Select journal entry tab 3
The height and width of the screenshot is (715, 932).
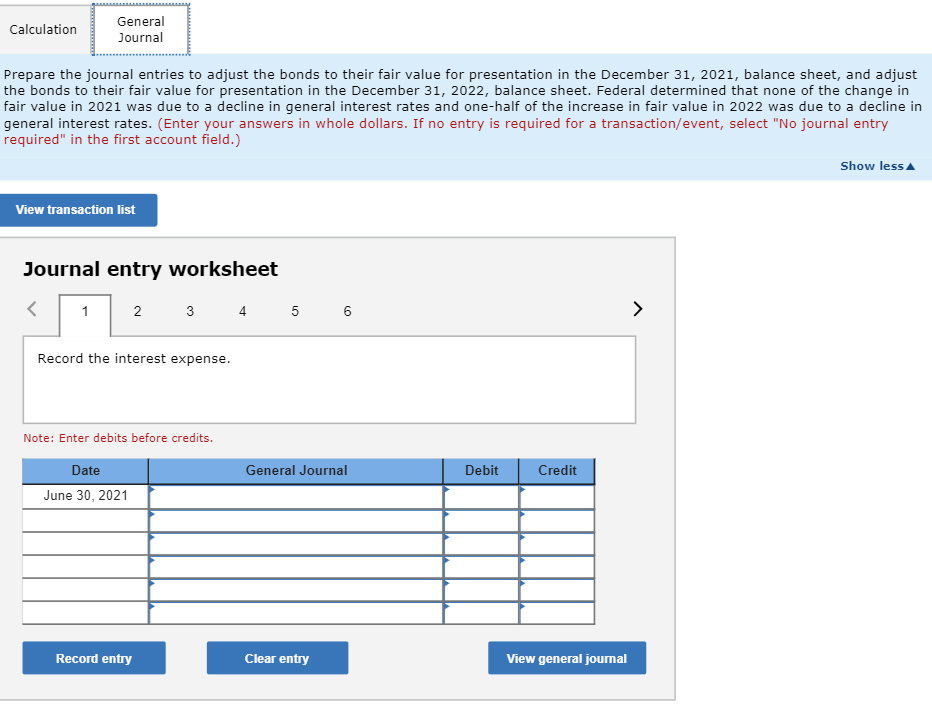pyautogui.click(x=190, y=311)
